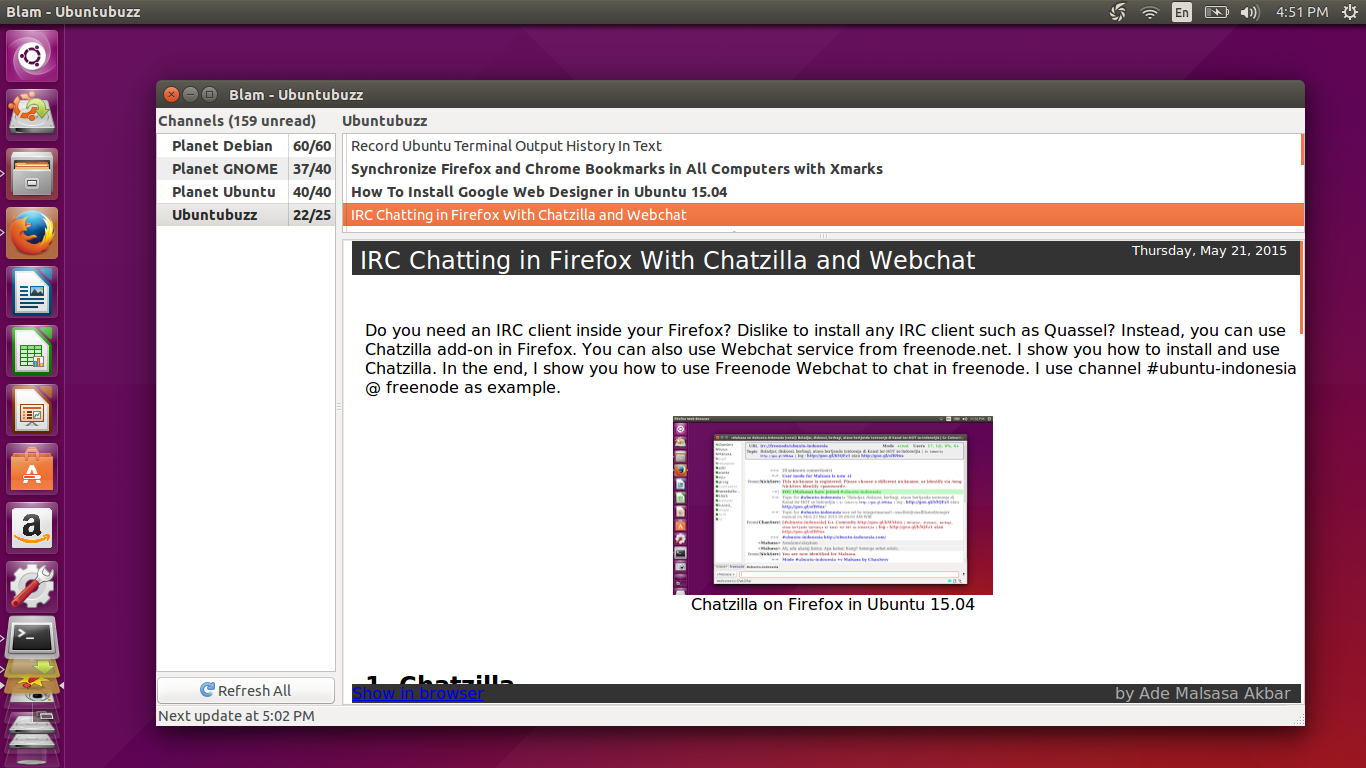Click the Next update at 5:02 PM status
The height and width of the screenshot is (768, 1366).
237,716
